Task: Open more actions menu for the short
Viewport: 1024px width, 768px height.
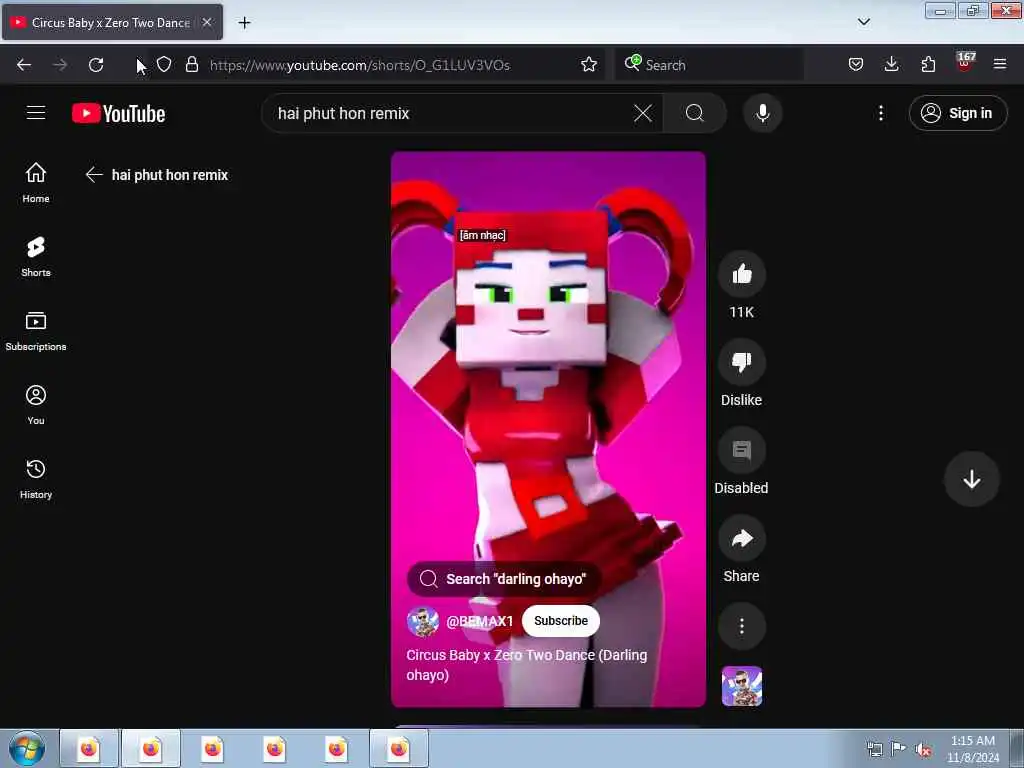Action: (741, 626)
